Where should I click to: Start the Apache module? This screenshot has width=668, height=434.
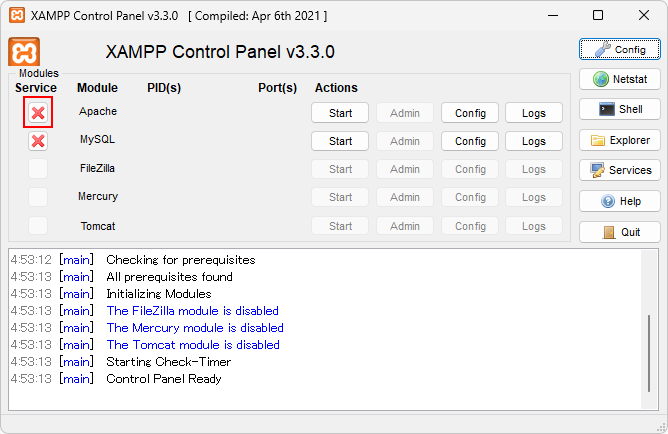tap(340, 113)
